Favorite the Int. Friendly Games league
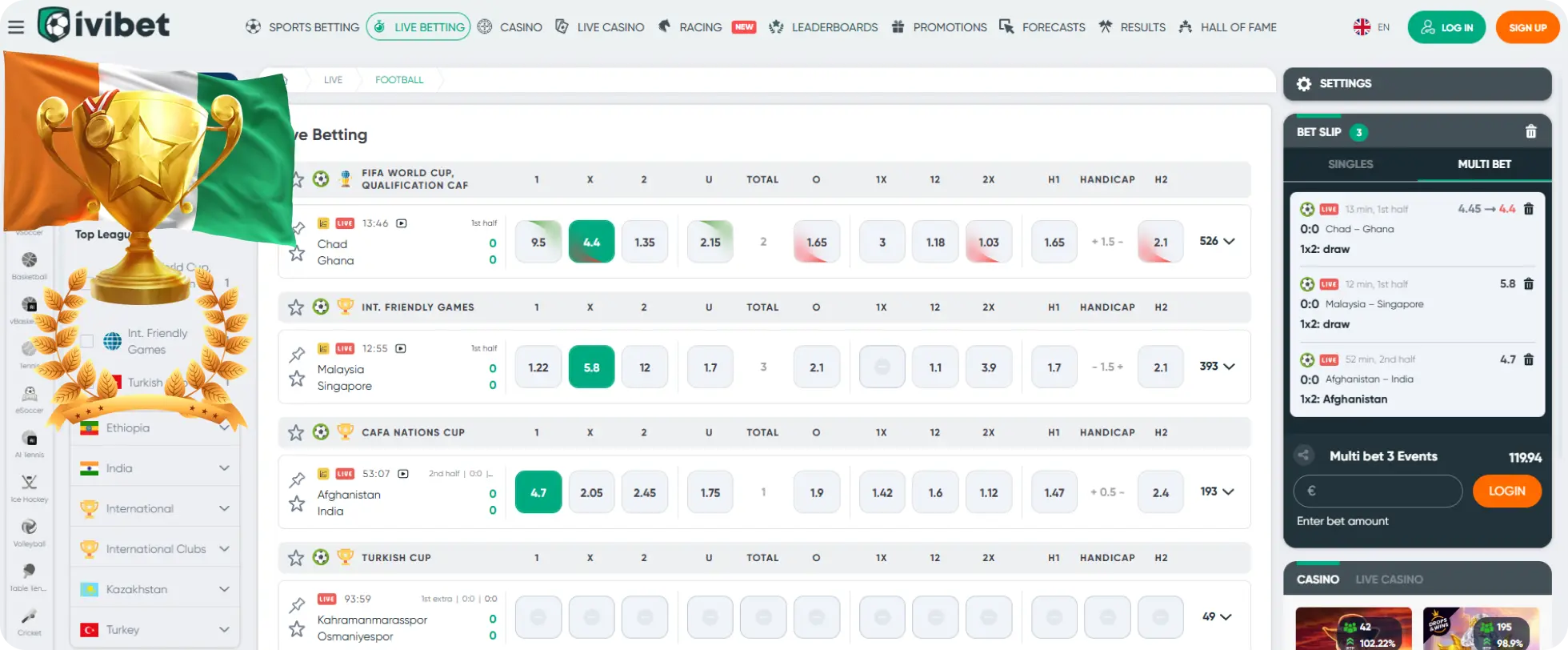Image resolution: width=1568 pixels, height=650 pixels. point(296,307)
